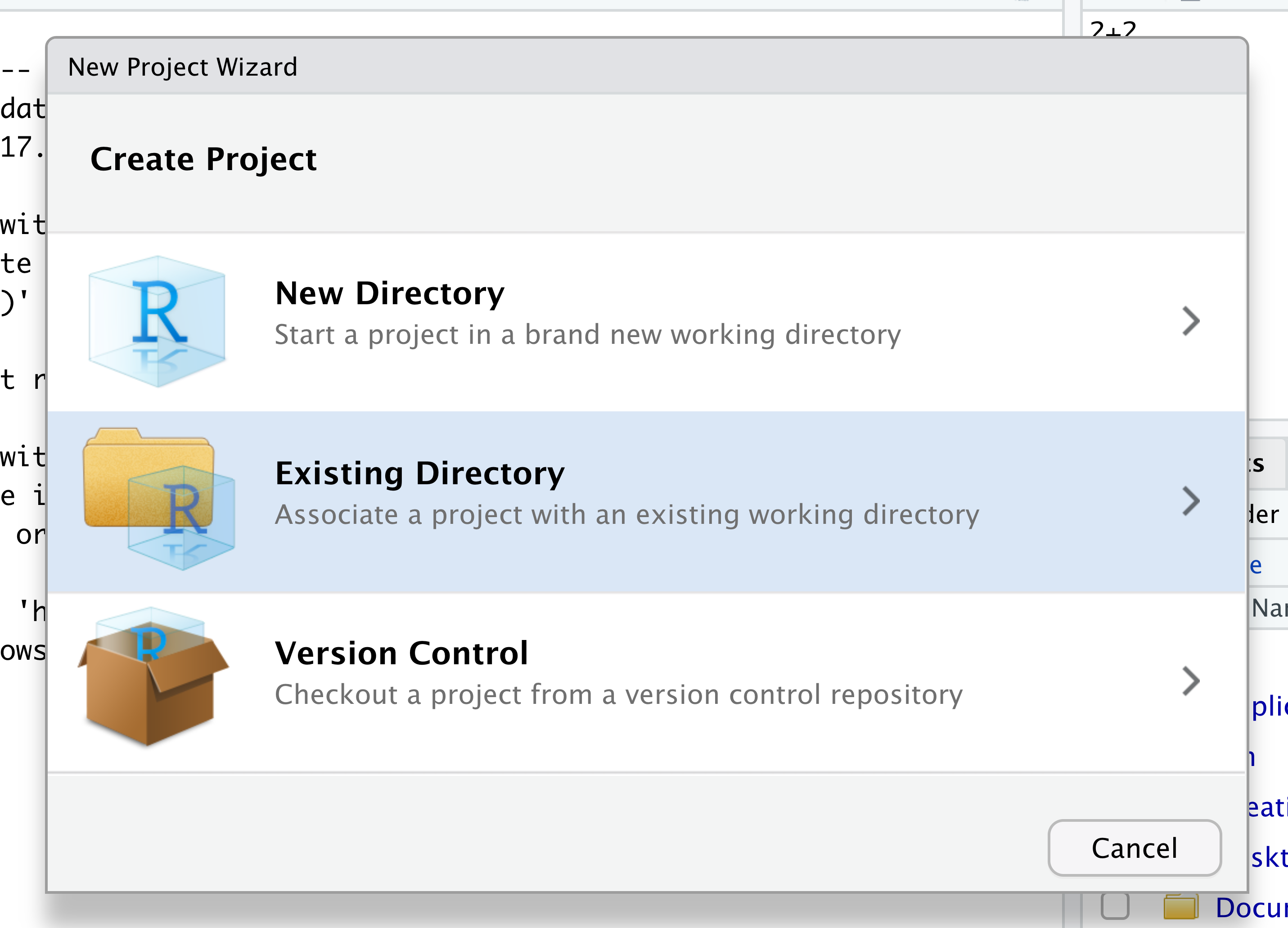Expand the Existing Directory chevron arrow

(x=1190, y=501)
